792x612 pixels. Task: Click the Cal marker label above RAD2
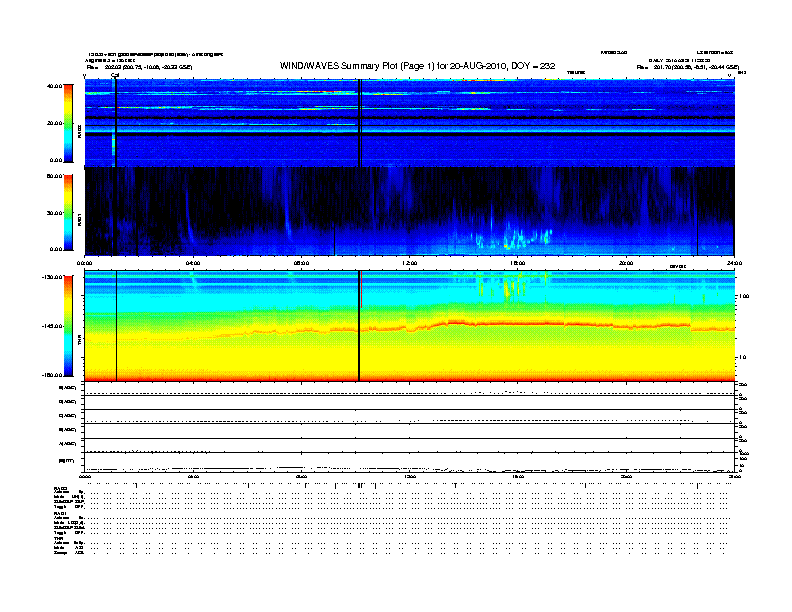(115, 75)
